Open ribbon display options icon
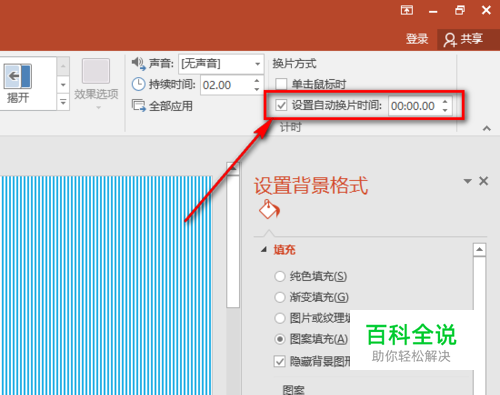 407,10
